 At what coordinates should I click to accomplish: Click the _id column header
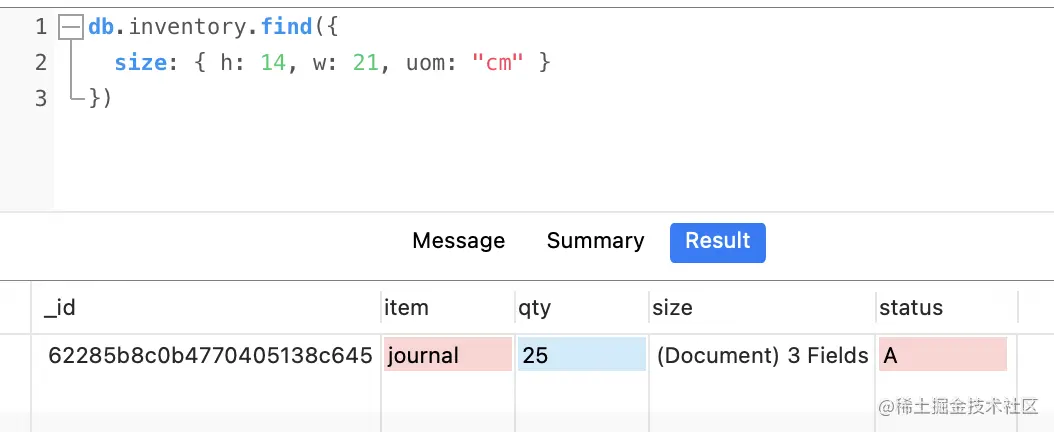(x=59, y=308)
